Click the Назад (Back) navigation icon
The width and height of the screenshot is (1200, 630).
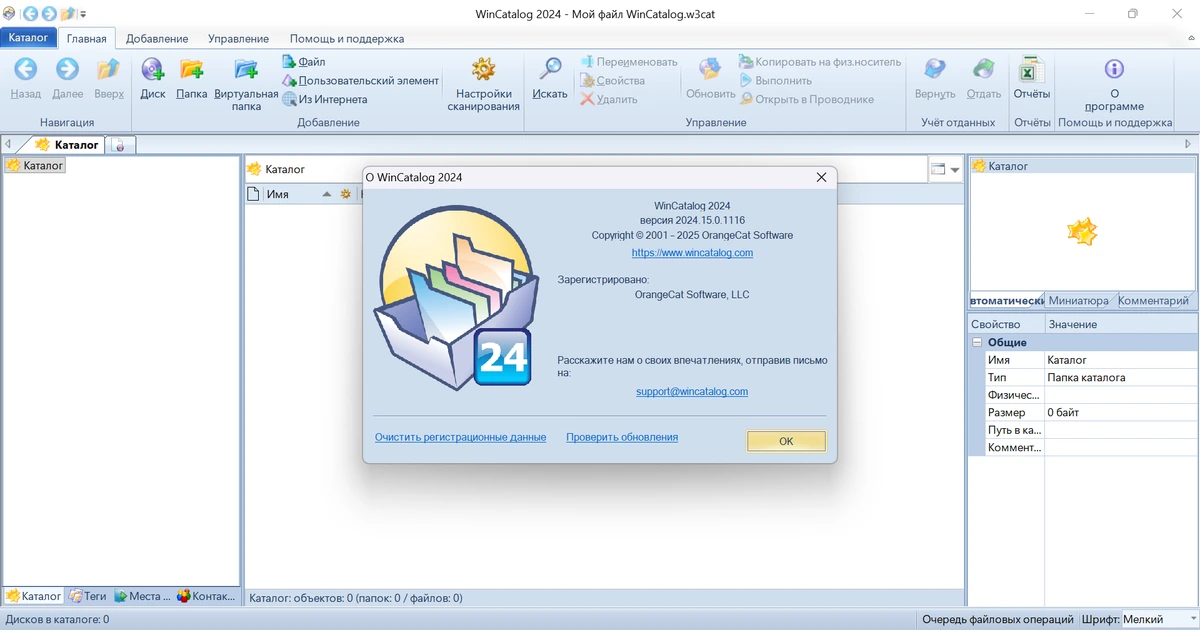[26, 69]
